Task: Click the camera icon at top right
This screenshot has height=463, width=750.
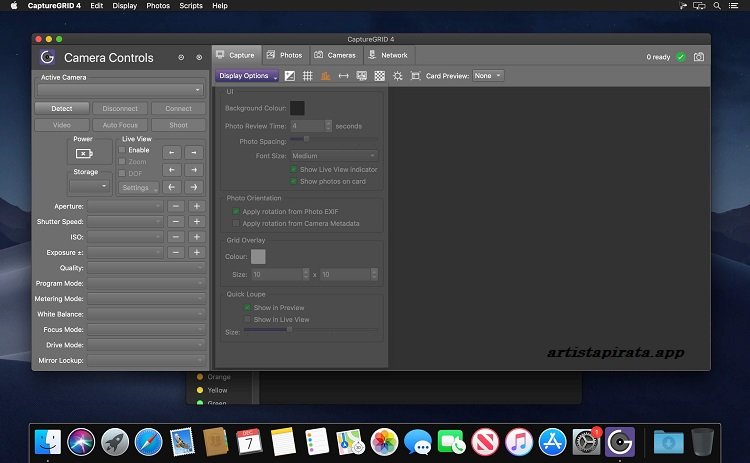Action: pyautogui.click(x=699, y=57)
